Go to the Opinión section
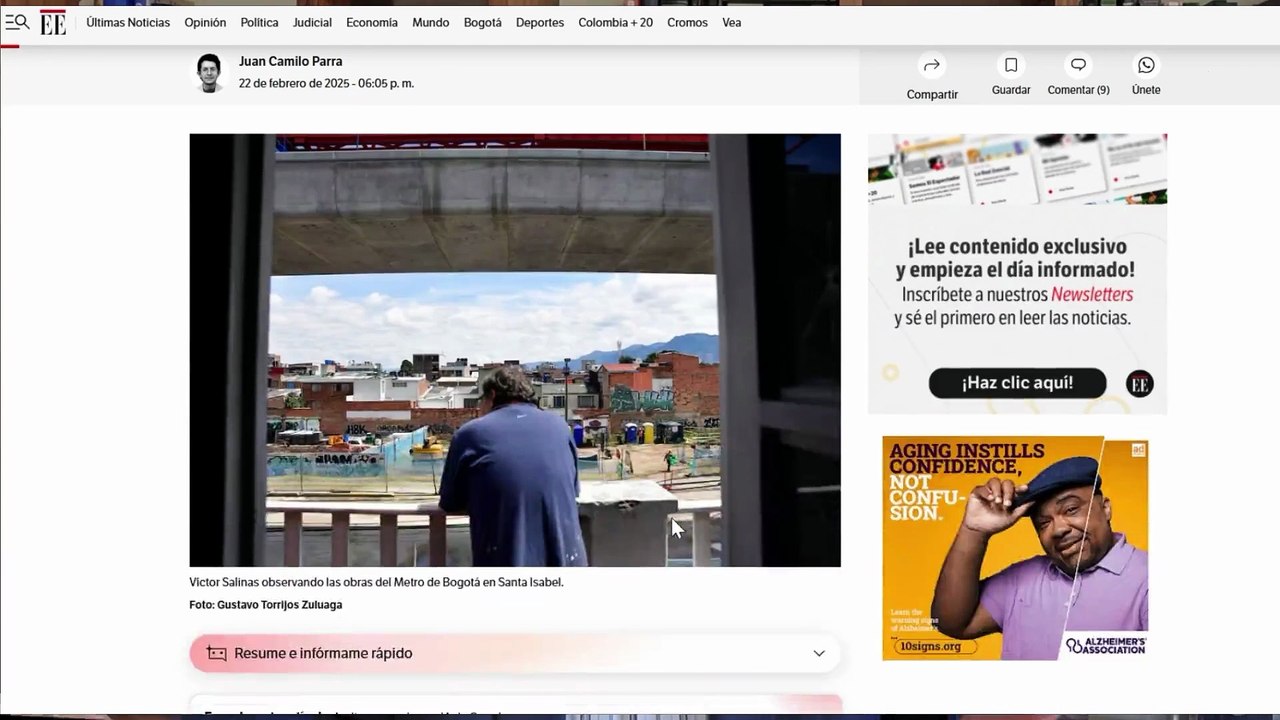This screenshot has width=1280, height=720. tap(205, 23)
